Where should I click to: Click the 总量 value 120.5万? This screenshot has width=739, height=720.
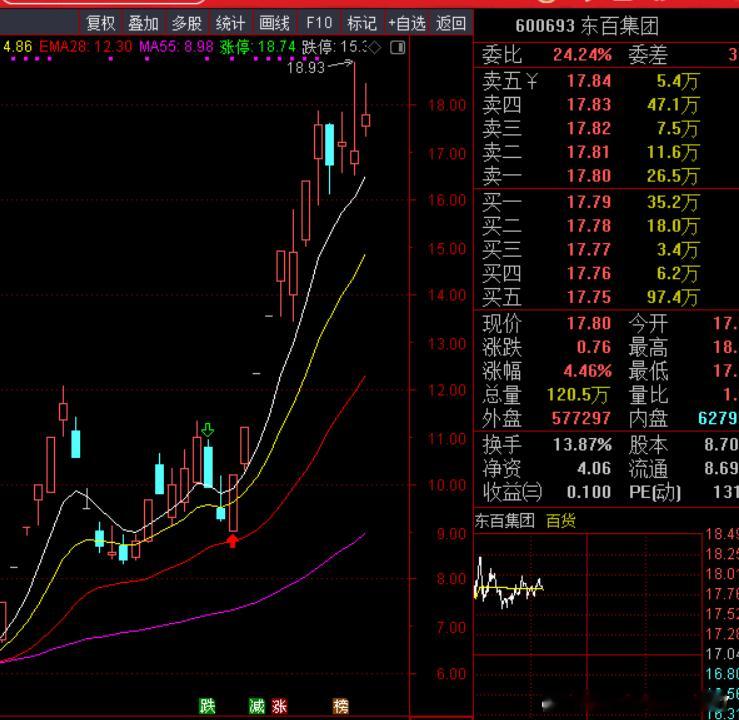tap(578, 394)
